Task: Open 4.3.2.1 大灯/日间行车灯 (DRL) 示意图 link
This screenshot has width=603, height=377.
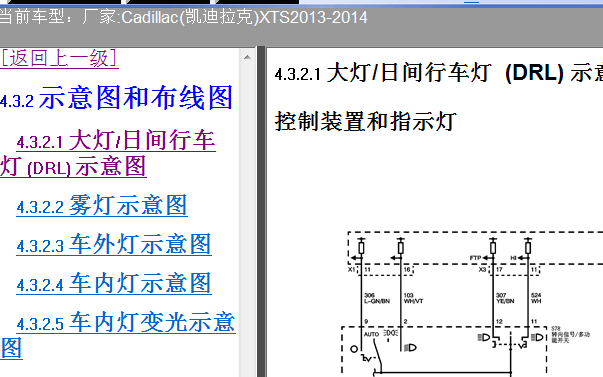Action: coord(108,153)
